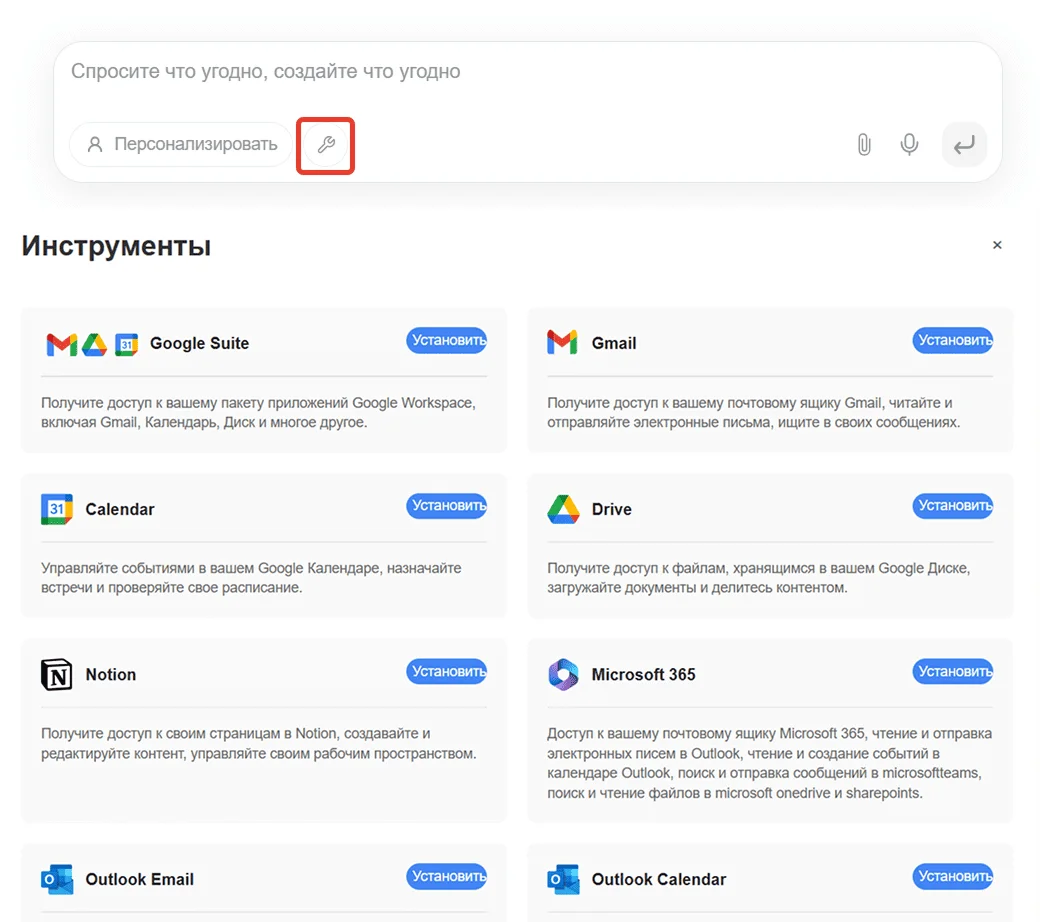The image size is (1040, 922).
Task: Install the Google Suite tool
Action: 446,340
